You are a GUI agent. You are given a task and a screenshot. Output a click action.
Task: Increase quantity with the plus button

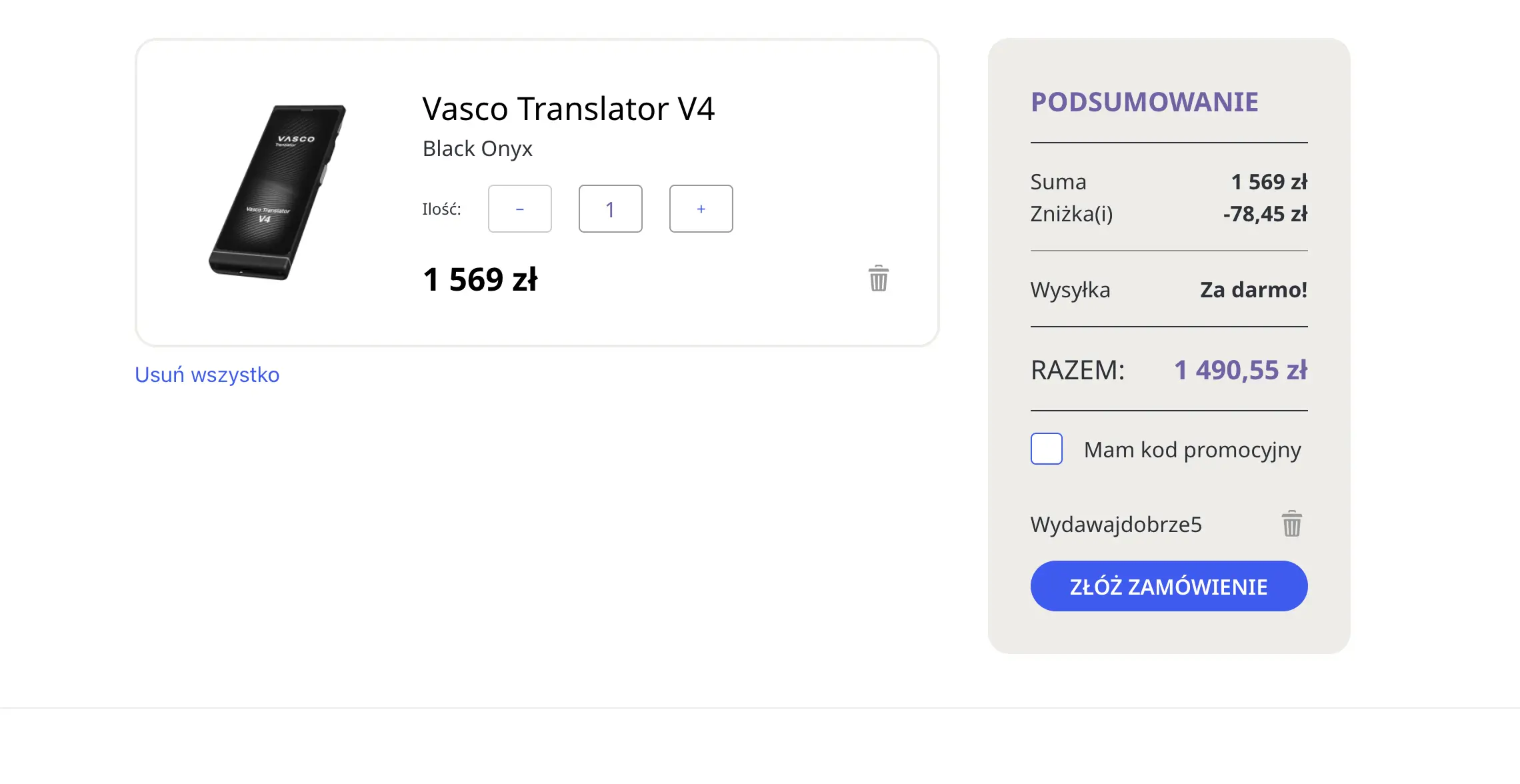[x=701, y=209]
